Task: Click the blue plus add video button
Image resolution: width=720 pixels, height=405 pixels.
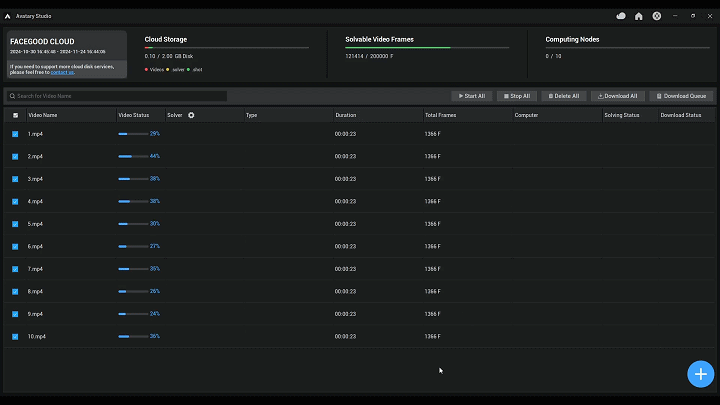Action: [x=700, y=374]
